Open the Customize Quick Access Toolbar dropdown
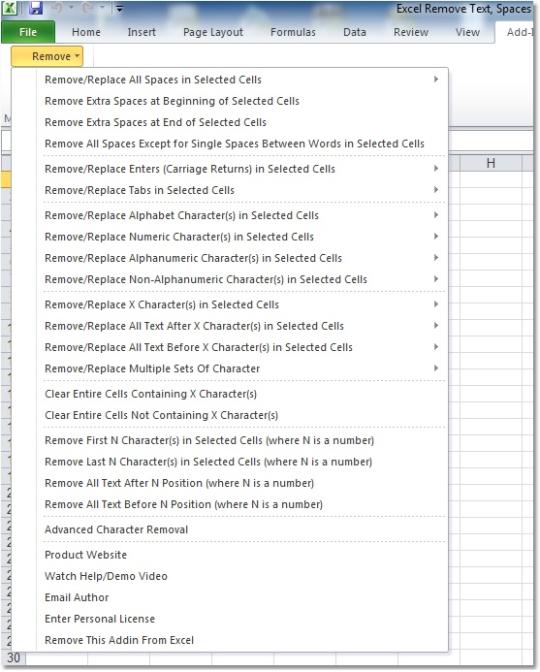540x672 pixels. [x=120, y=9]
